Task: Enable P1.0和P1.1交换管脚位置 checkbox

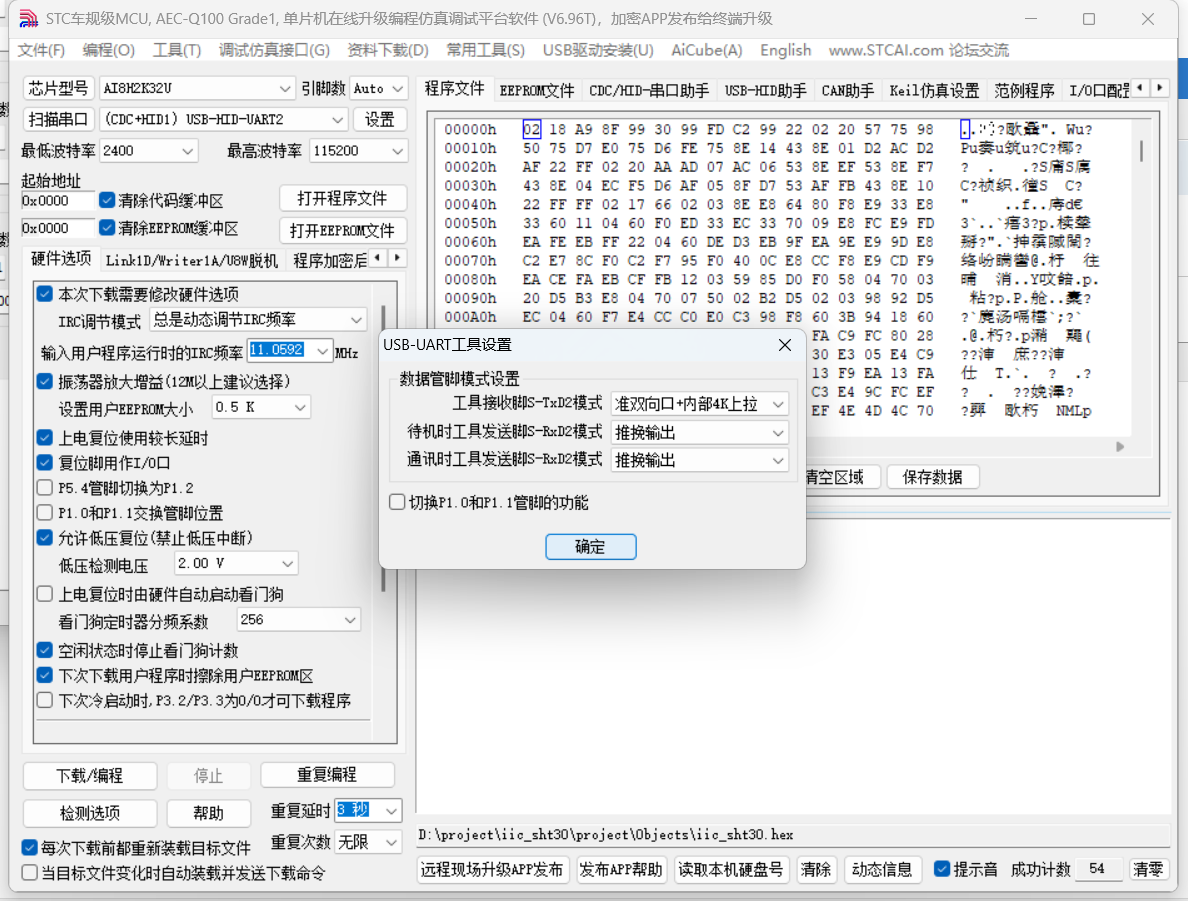Action: (x=45, y=512)
